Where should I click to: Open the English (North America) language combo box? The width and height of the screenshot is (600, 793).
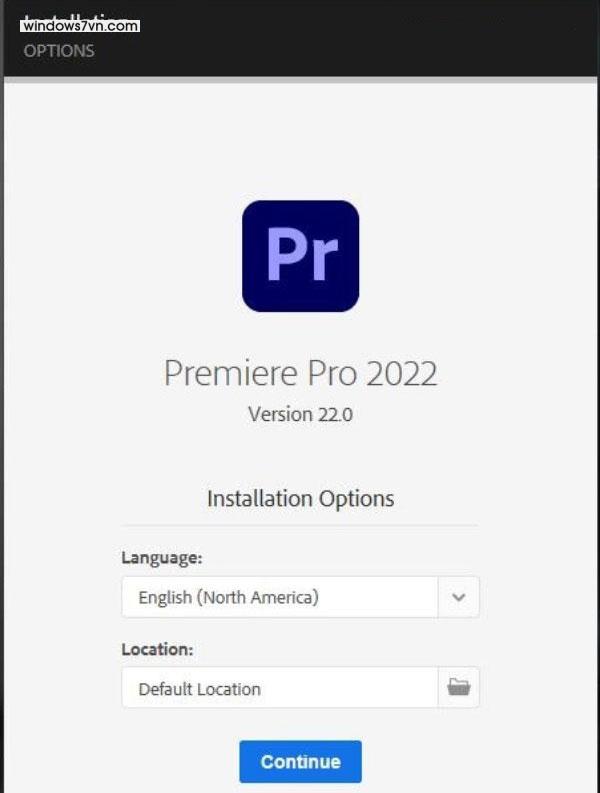pos(280,597)
